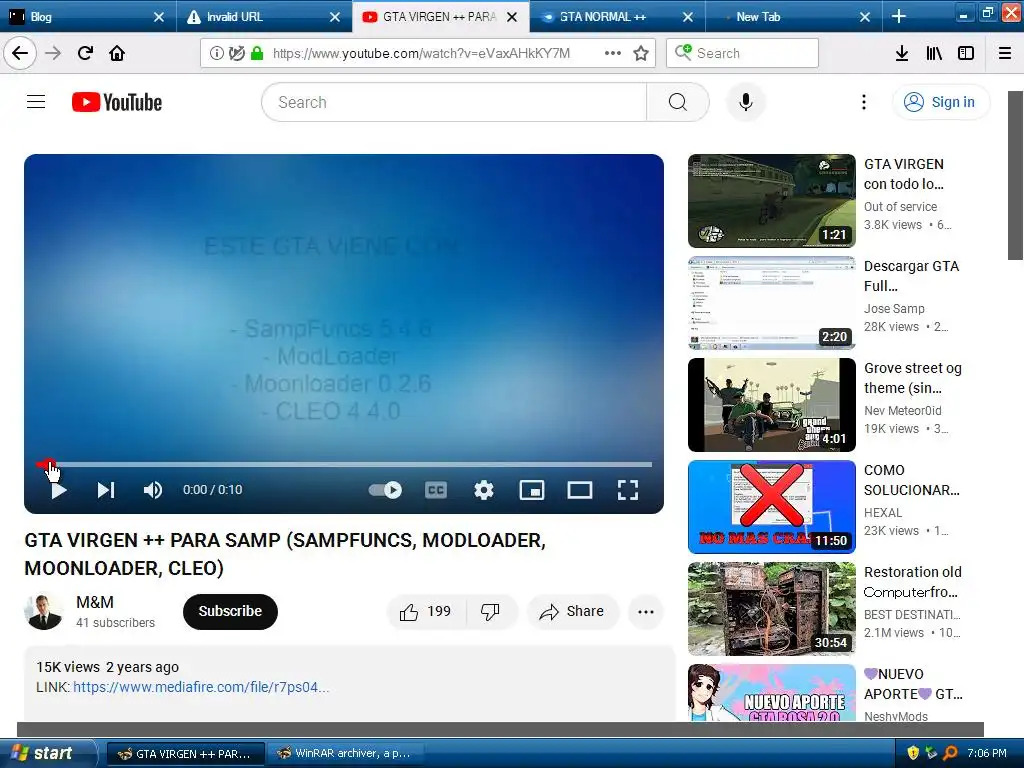Toggle subtitles with the CC button
The image size is (1024, 768).
coord(436,490)
